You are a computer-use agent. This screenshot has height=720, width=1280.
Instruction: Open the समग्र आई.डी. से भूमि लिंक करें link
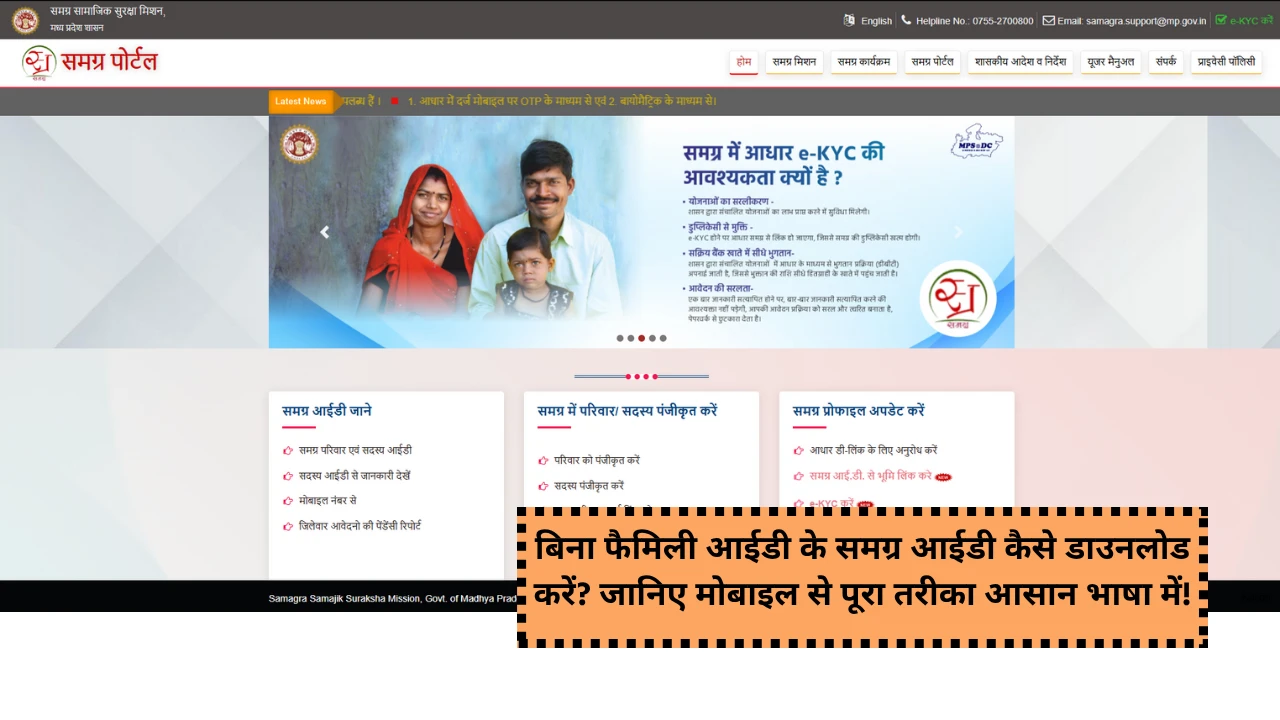(x=867, y=475)
